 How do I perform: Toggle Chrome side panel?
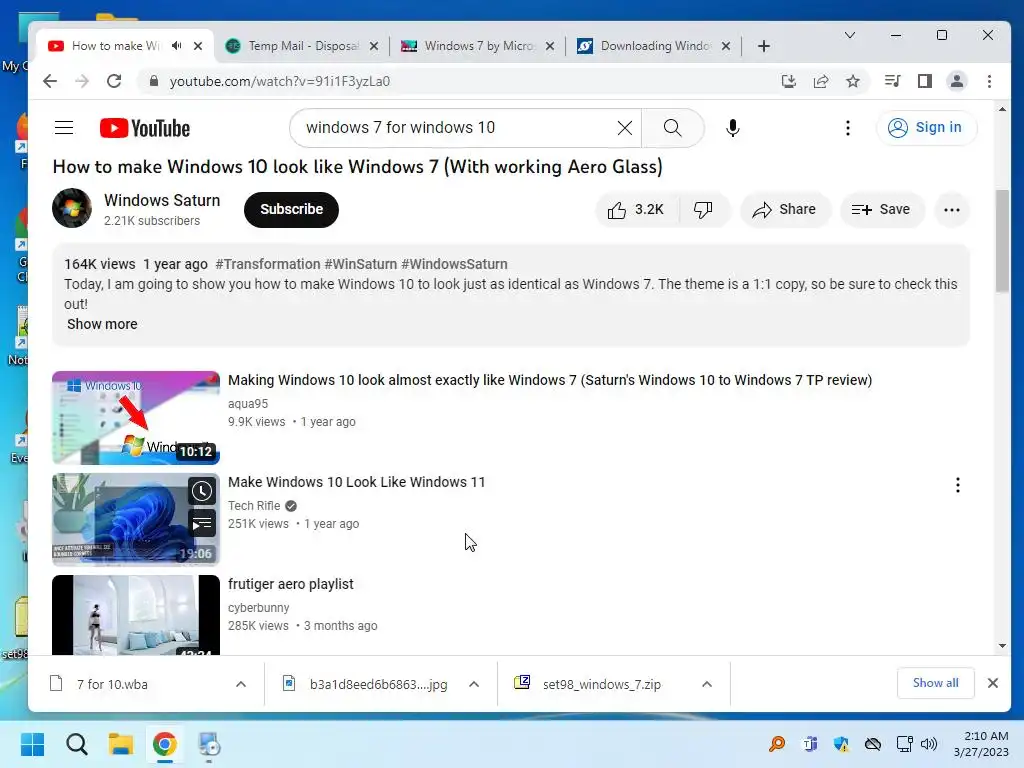tap(925, 81)
